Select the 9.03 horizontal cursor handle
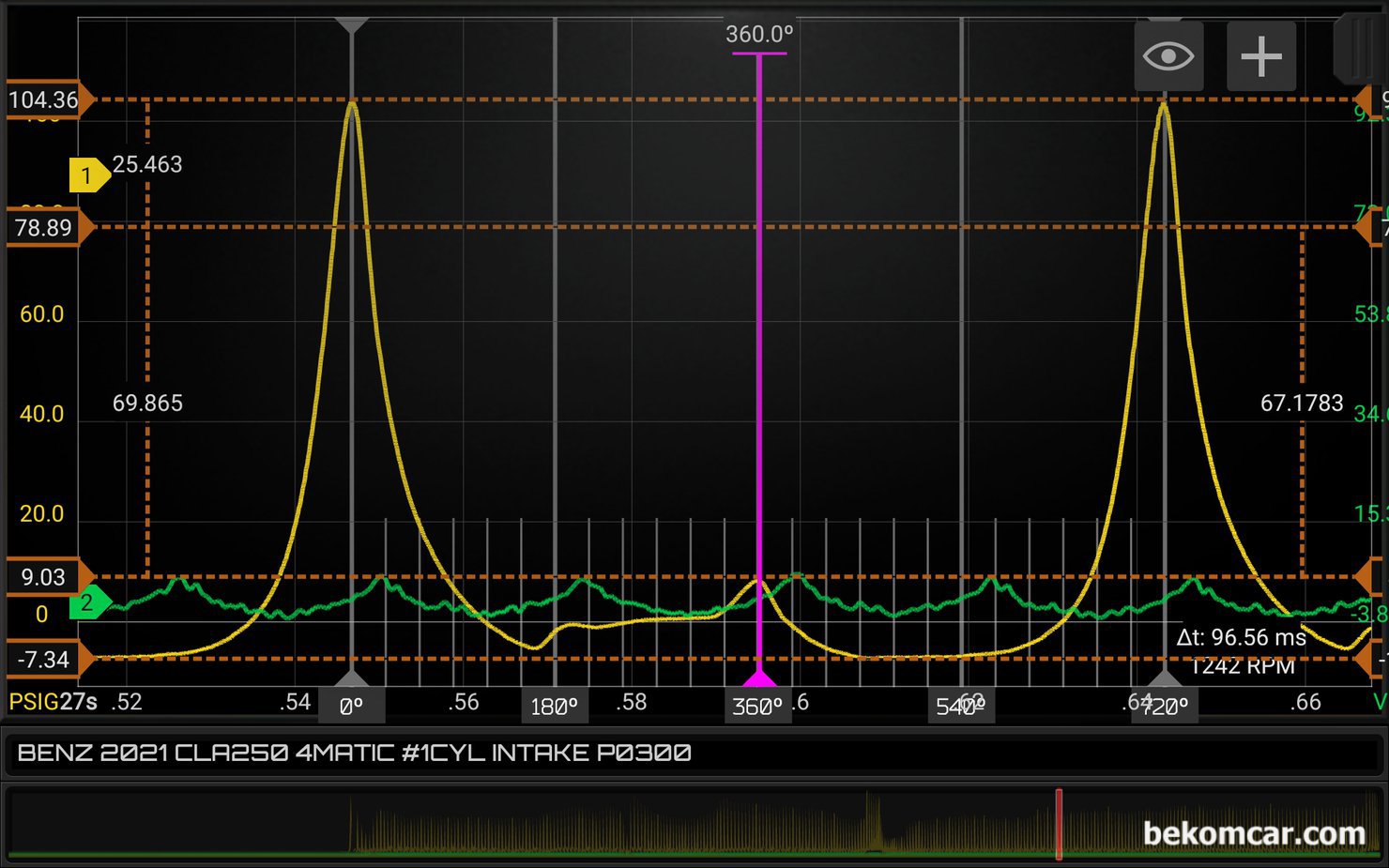This screenshot has width=1389, height=868. click(x=50, y=577)
